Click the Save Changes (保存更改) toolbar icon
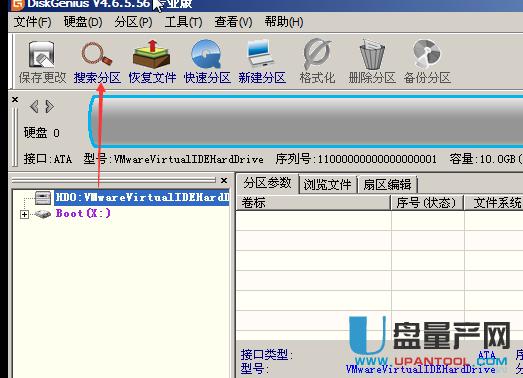523x378 pixels. pos(42,62)
